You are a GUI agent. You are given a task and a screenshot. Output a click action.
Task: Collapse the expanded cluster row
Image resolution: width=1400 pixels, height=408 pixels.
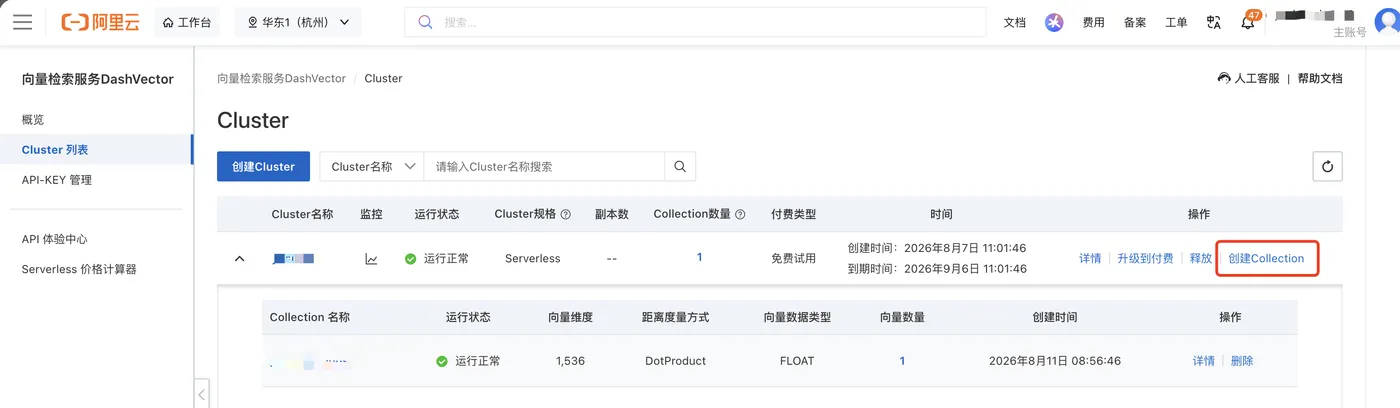[x=239, y=259]
